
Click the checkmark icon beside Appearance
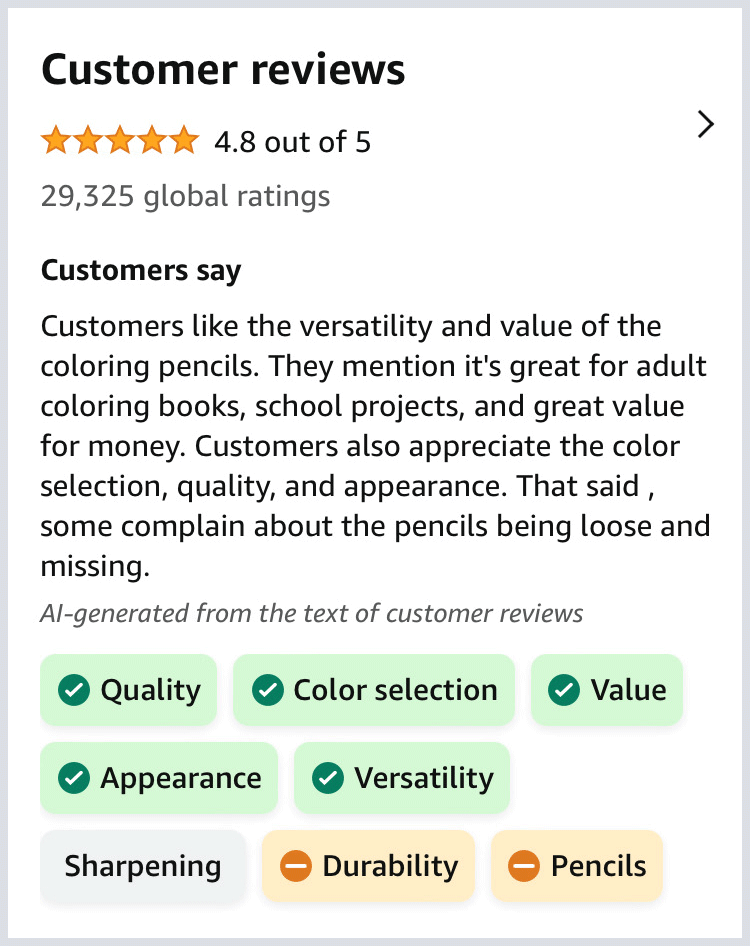[73, 777]
